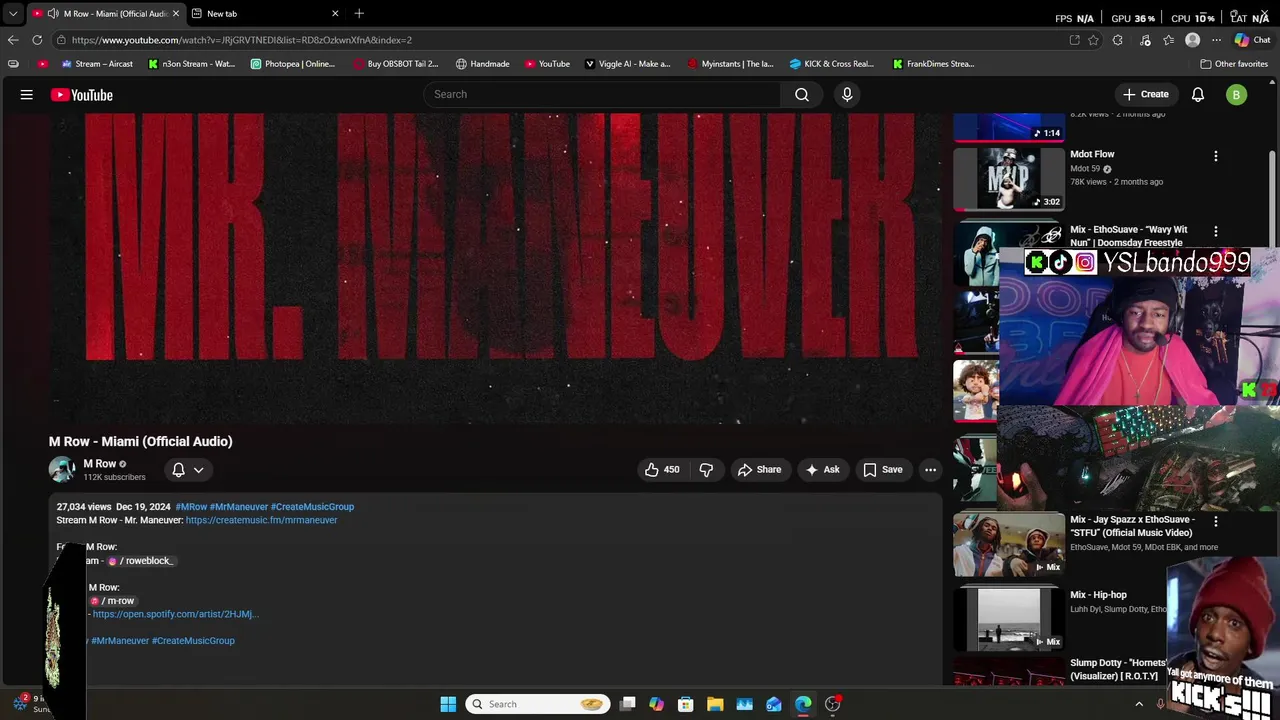Open options for Wavy Wit Nun mix
This screenshot has width=1280, height=720.
[1216, 231]
